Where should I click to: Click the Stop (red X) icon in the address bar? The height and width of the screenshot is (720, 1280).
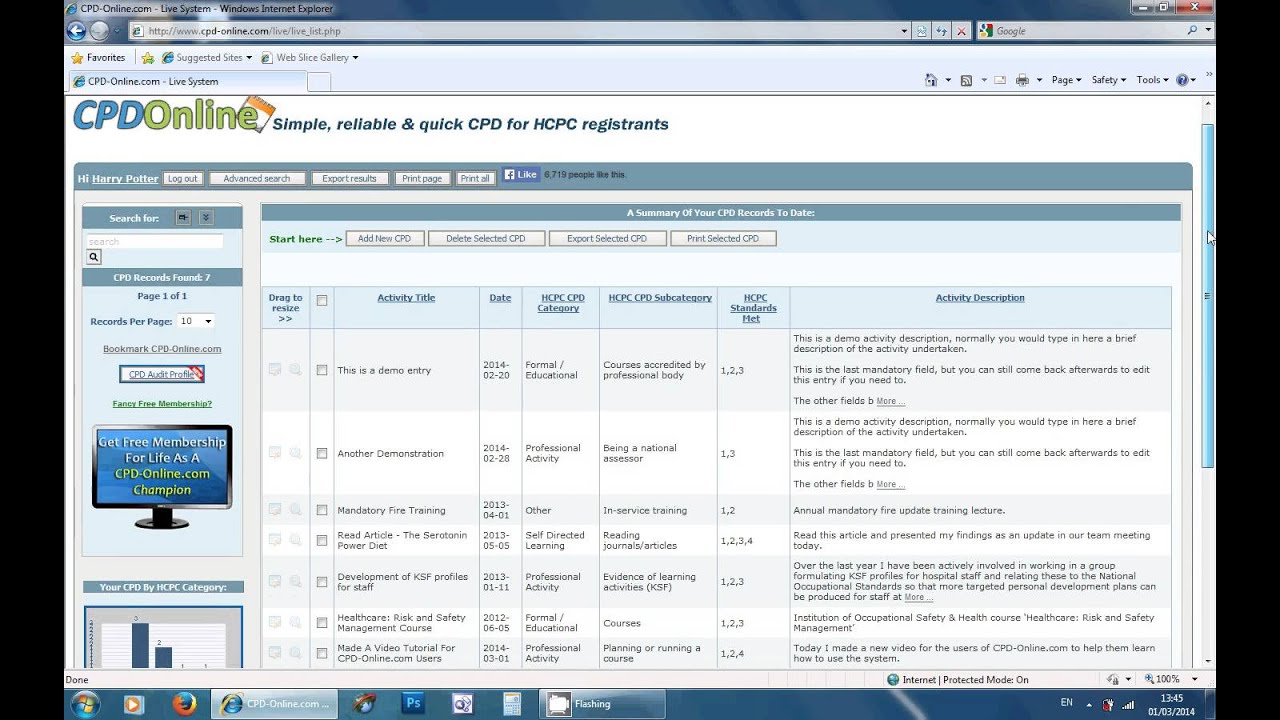[x=961, y=31]
